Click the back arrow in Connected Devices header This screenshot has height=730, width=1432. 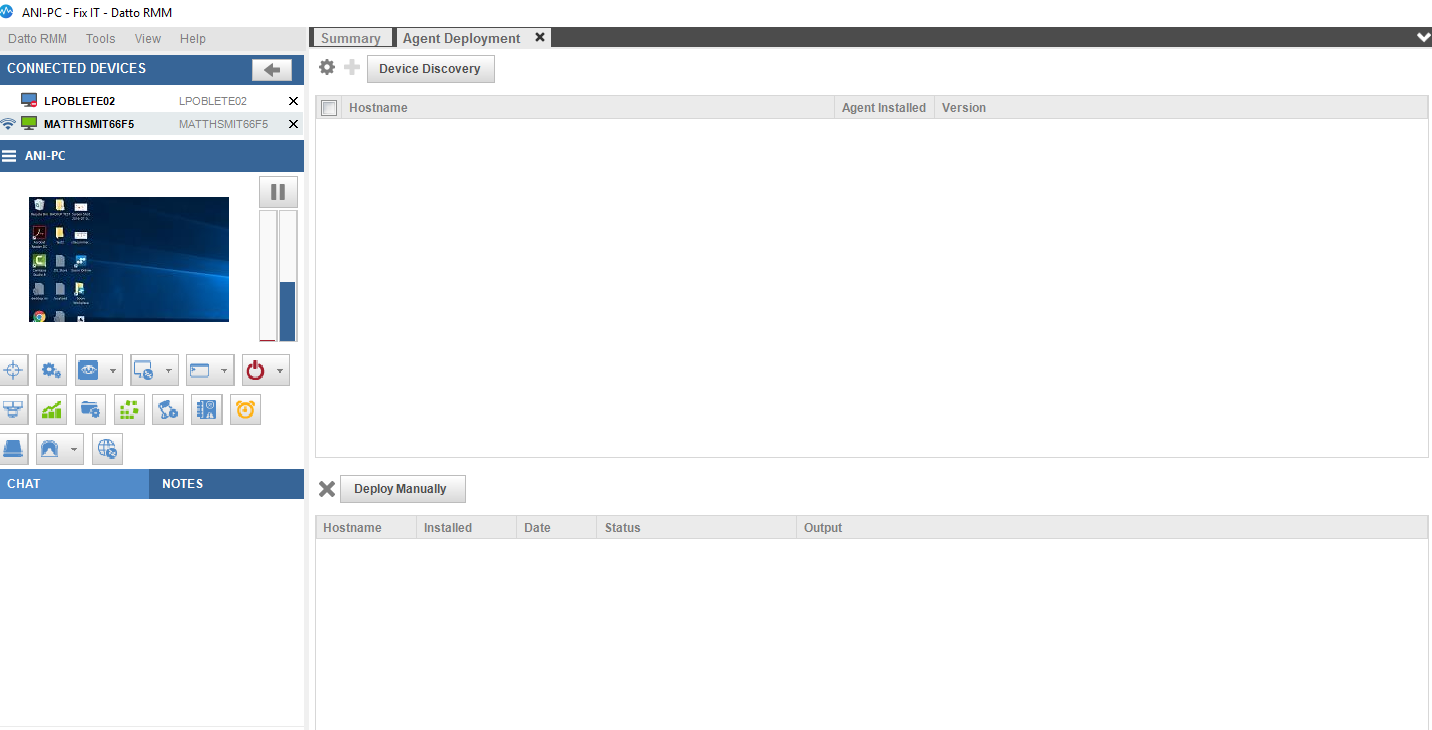(x=272, y=69)
